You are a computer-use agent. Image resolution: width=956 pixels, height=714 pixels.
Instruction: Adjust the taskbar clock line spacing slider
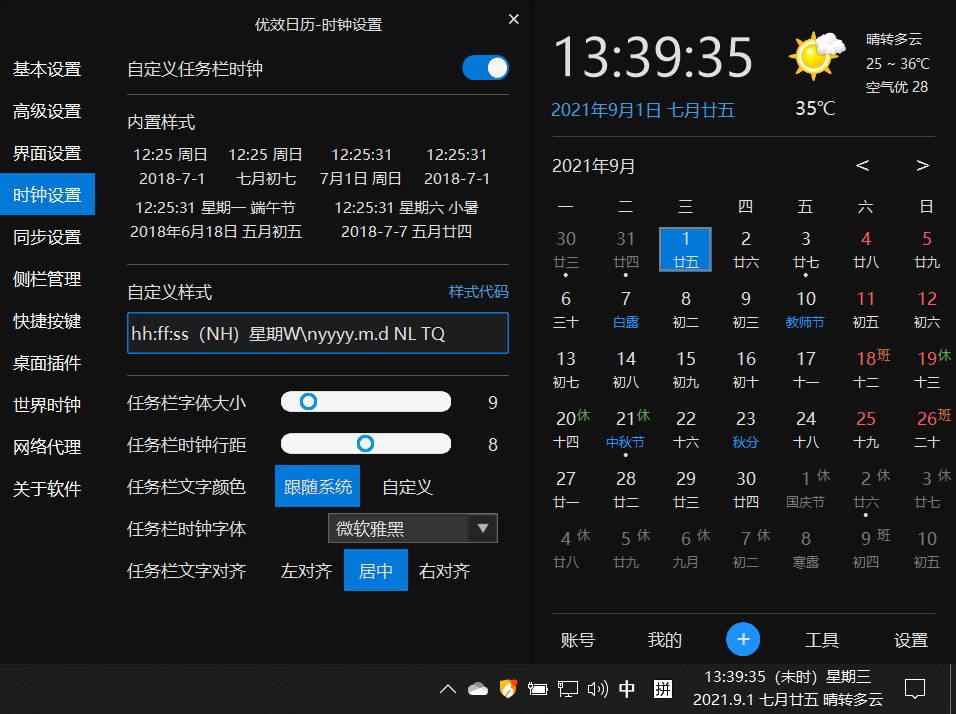click(366, 444)
